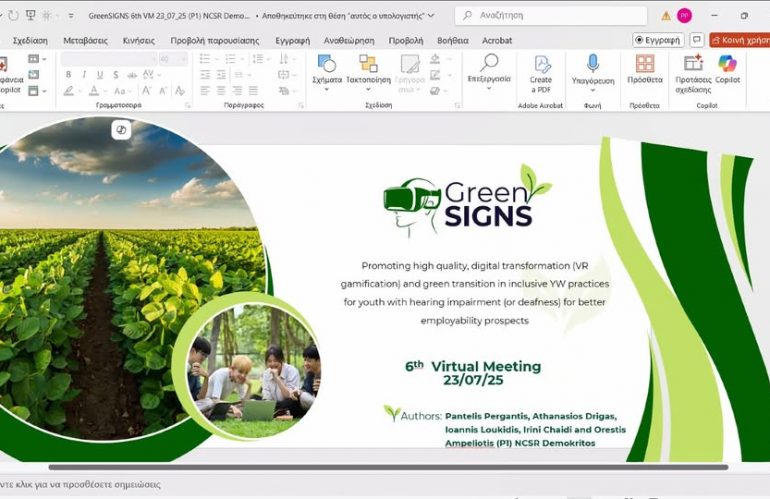The image size is (770, 499).
Task: Switch to Εγγραφή ribbon tab
Action: coord(292,40)
